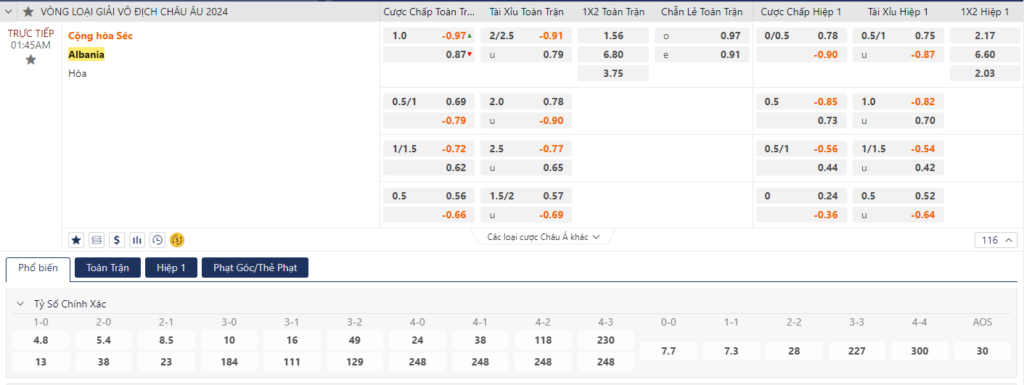Select the Hiệp 1 tab
The width and height of the screenshot is (1024, 385).
(171, 268)
